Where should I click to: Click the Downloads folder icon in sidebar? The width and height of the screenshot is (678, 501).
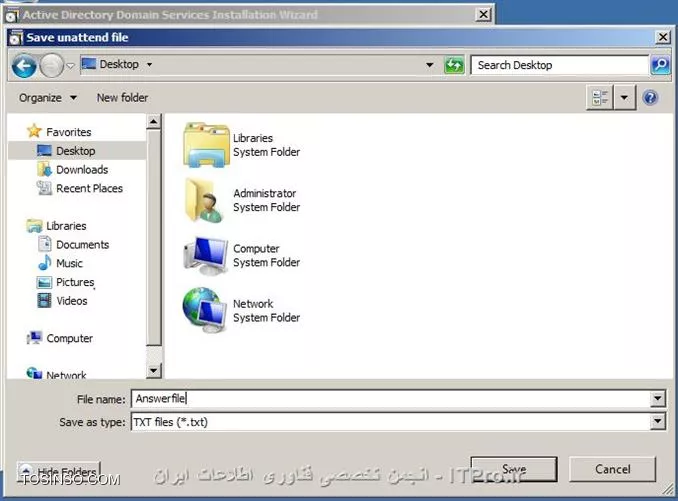click(x=44, y=169)
